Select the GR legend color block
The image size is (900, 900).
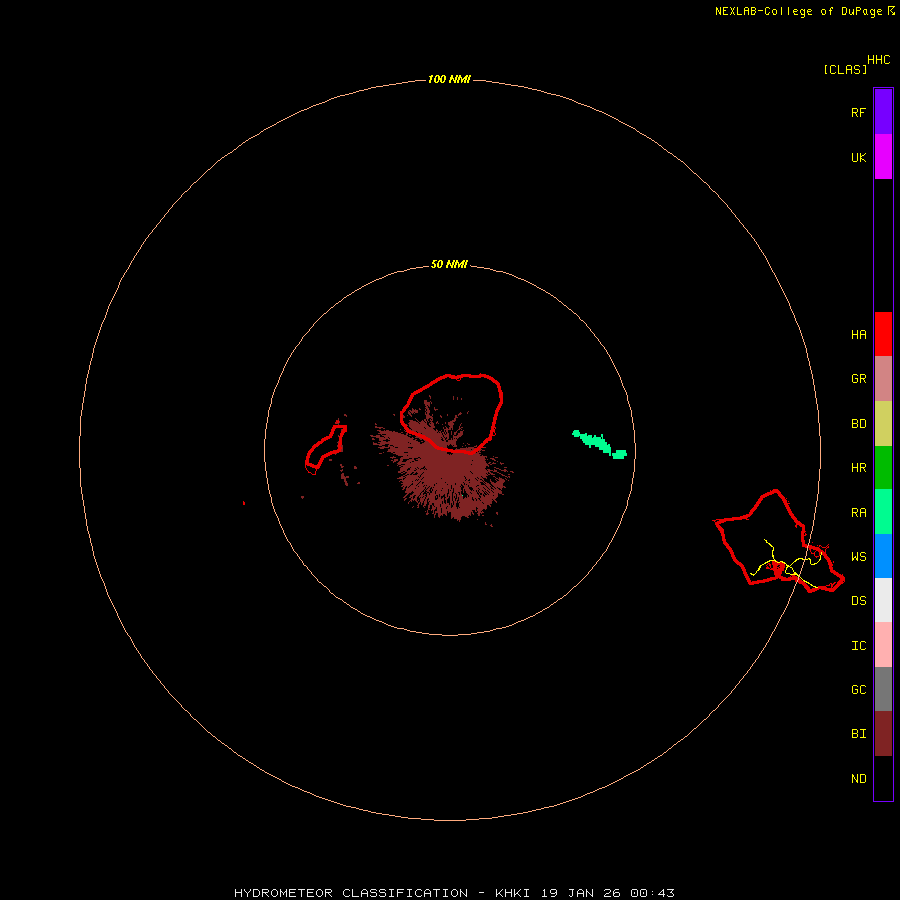point(883,379)
